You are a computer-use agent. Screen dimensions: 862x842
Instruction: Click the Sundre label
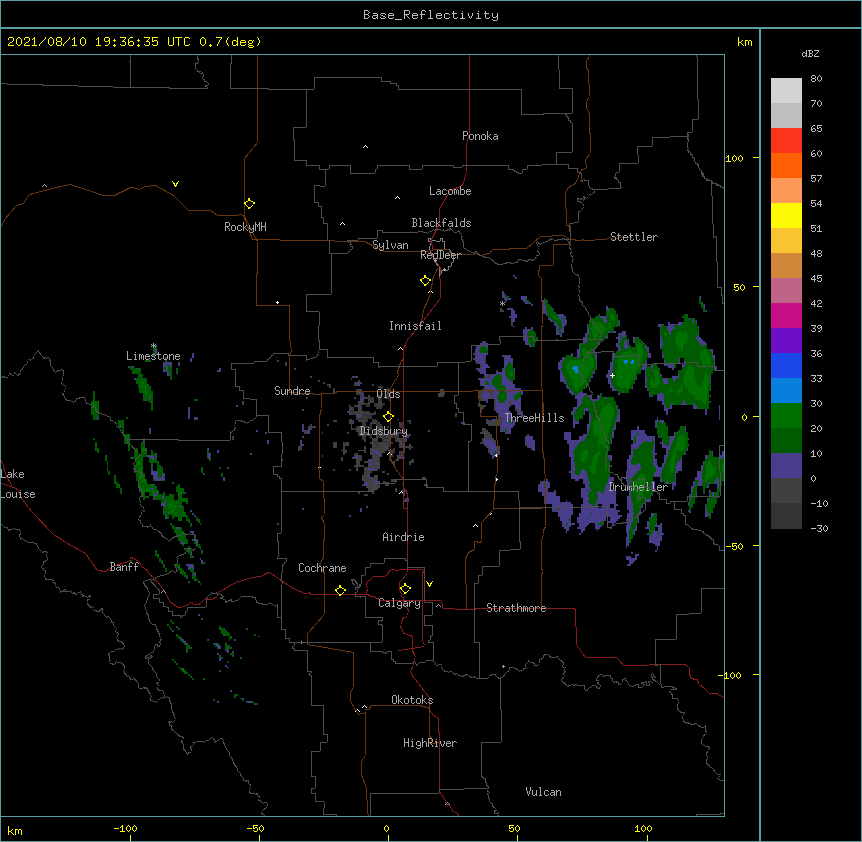(292, 391)
